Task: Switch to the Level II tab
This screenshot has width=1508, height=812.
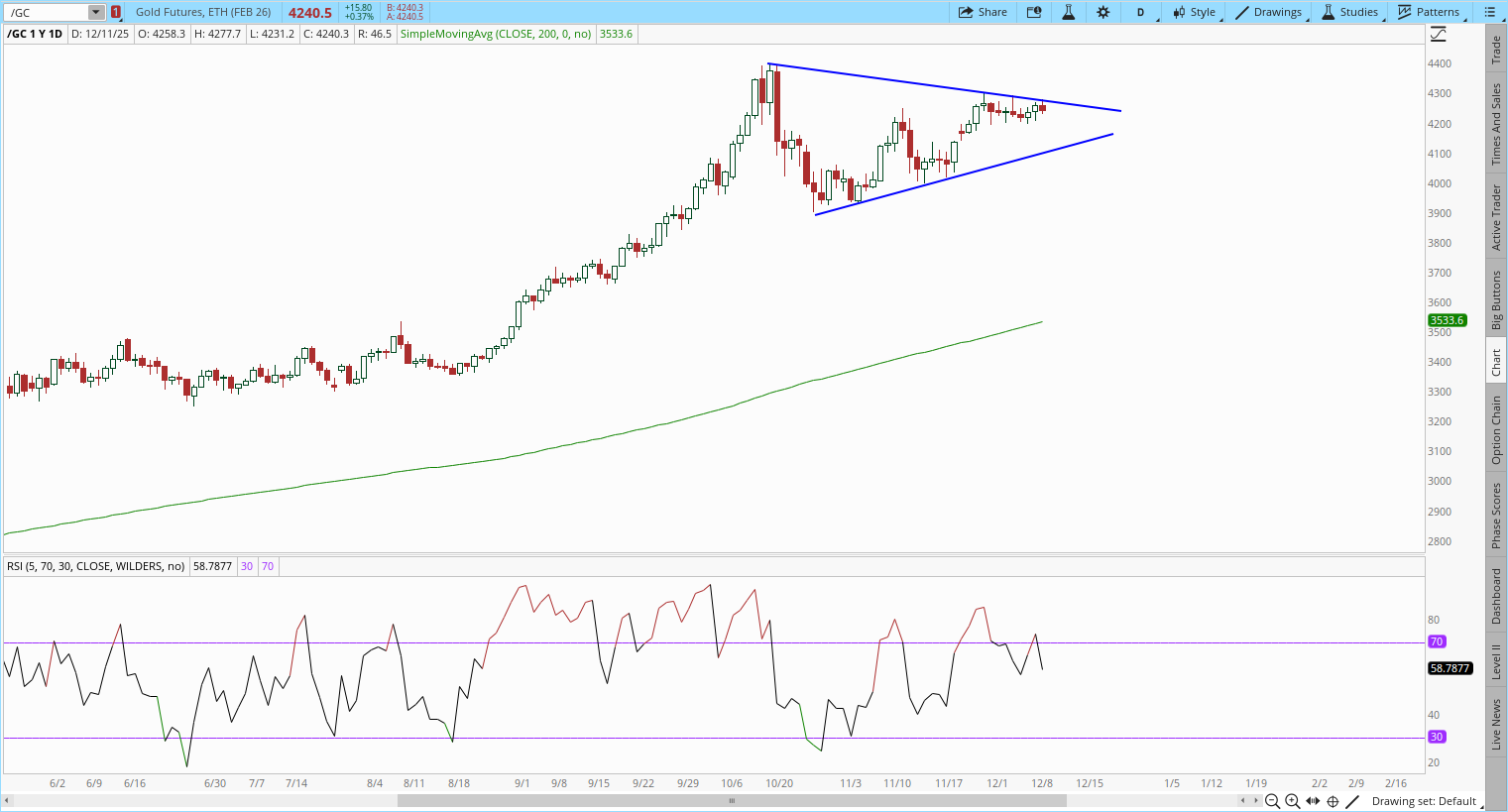Action: [1496, 661]
